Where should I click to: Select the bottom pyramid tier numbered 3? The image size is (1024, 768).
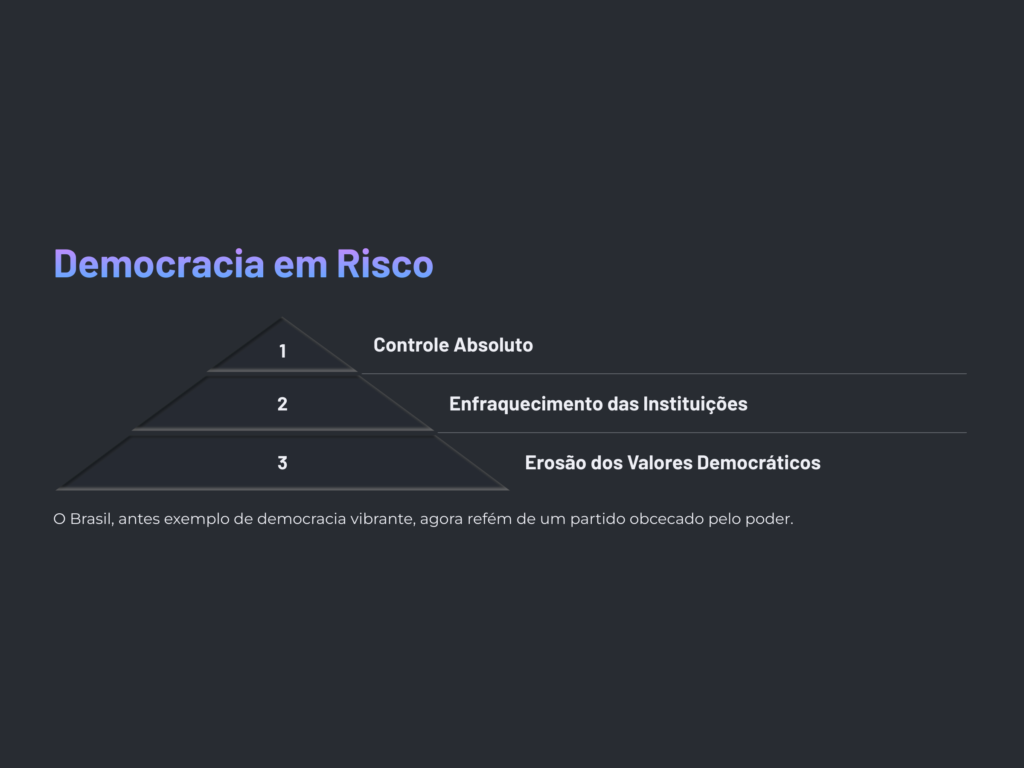pyautogui.click(x=282, y=462)
